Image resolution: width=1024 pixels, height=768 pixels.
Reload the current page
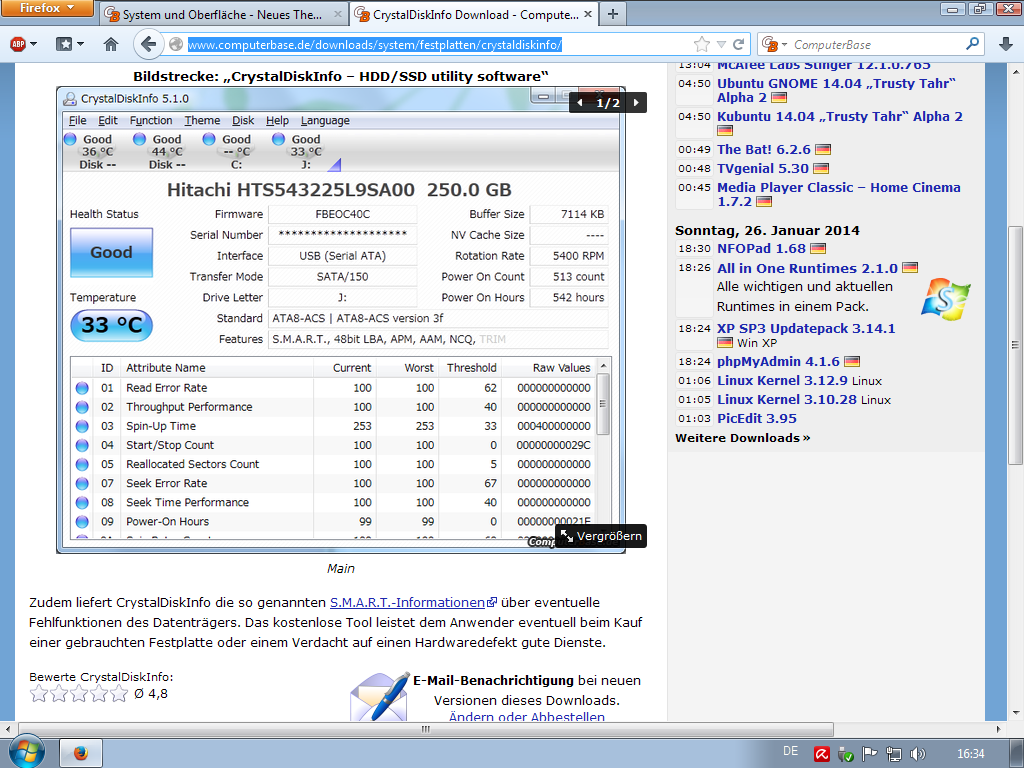tap(739, 44)
